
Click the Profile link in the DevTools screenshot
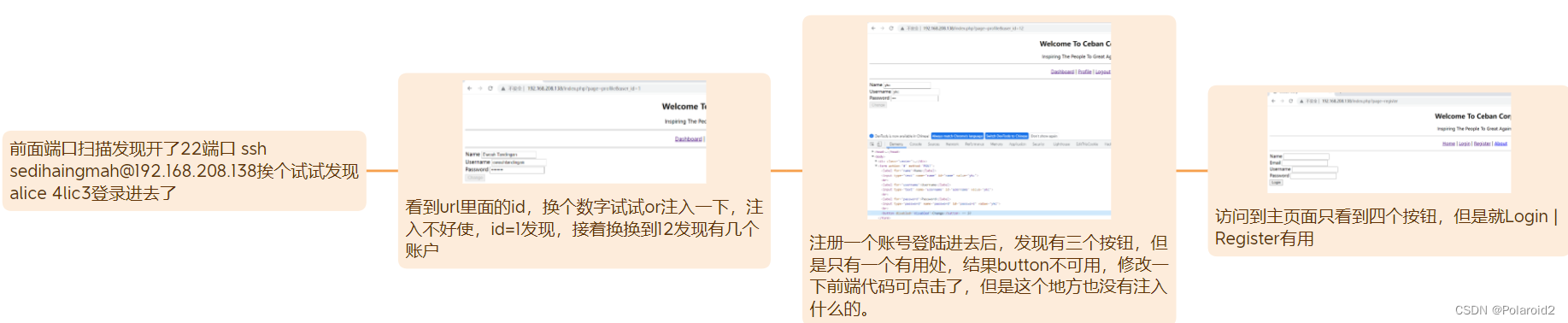pos(1084,72)
